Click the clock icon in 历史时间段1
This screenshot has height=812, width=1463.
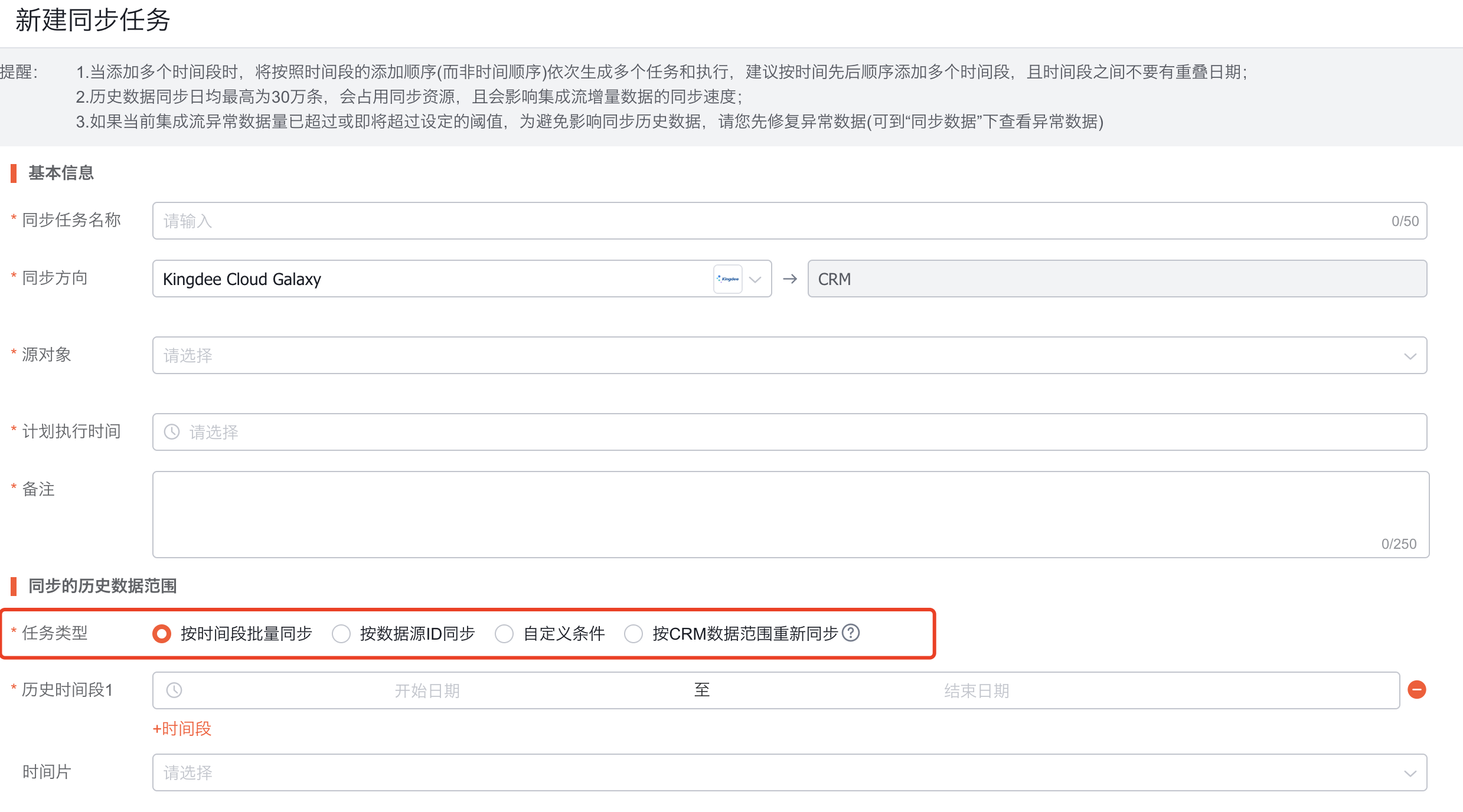coord(174,690)
